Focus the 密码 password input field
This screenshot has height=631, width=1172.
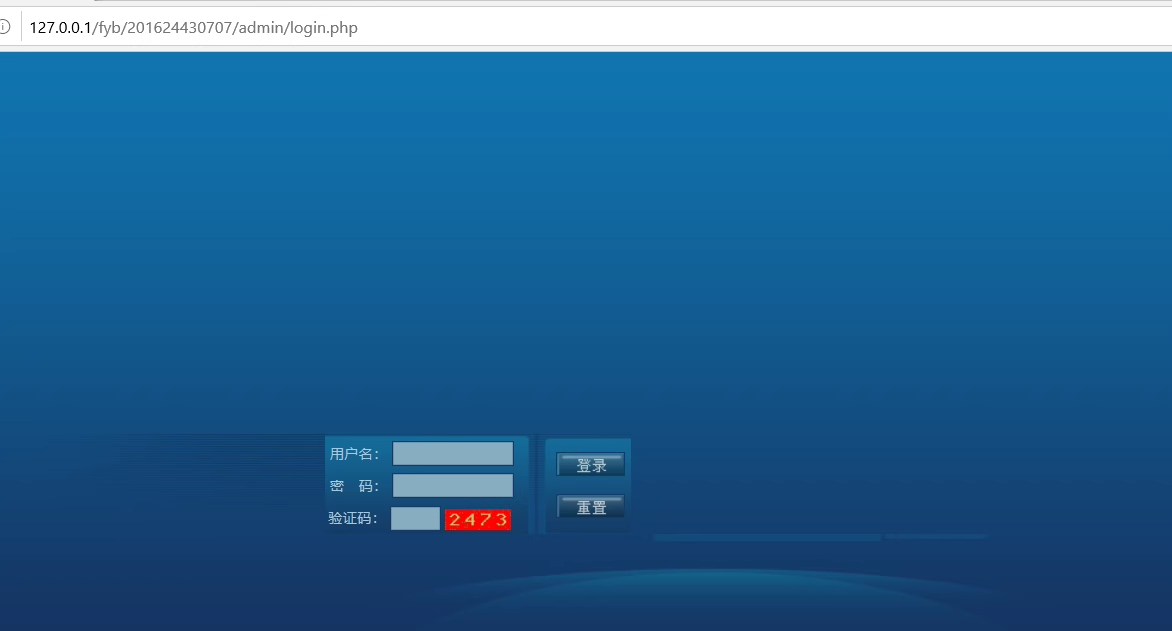453,485
